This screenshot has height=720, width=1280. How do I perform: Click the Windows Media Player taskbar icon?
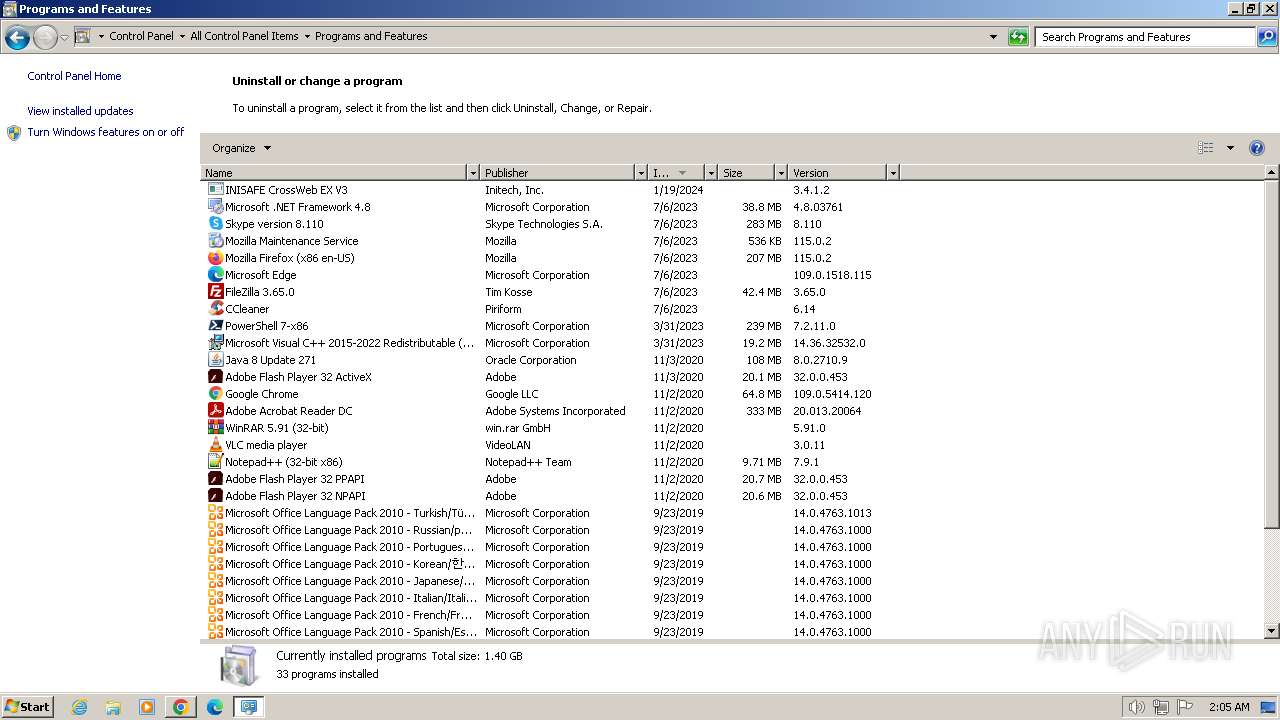click(147, 707)
